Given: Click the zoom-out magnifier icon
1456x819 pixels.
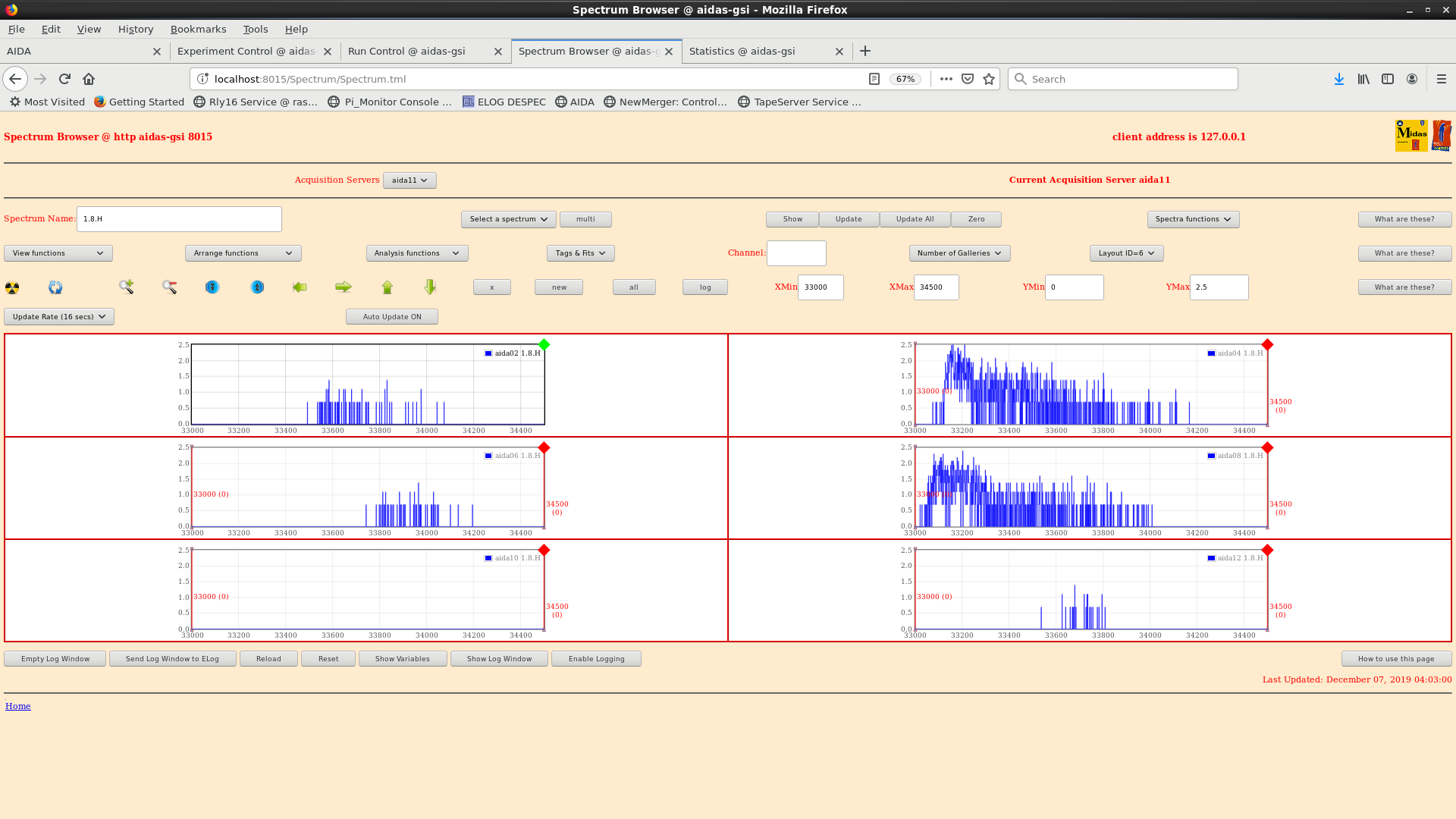Looking at the screenshot, I should 169,287.
